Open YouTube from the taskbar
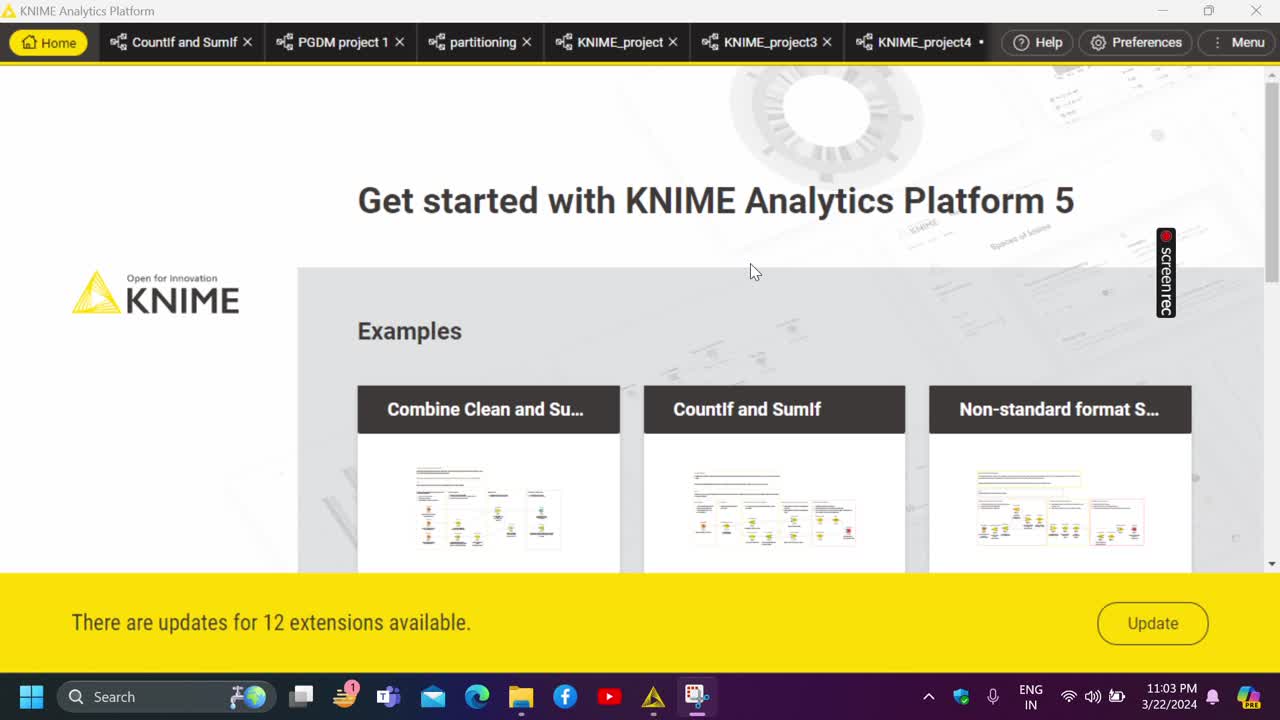The image size is (1280, 720). pyautogui.click(x=609, y=697)
